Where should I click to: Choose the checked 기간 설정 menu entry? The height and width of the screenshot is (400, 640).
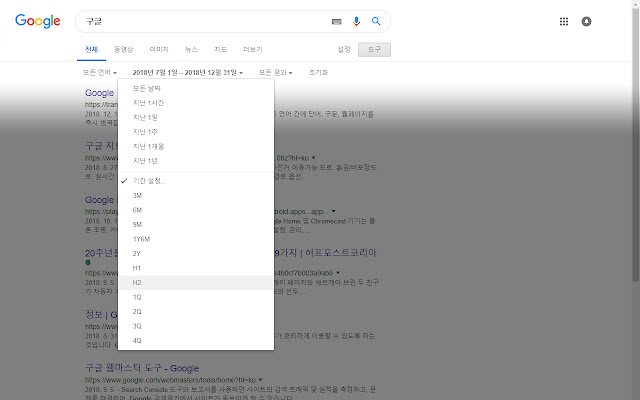coord(196,181)
